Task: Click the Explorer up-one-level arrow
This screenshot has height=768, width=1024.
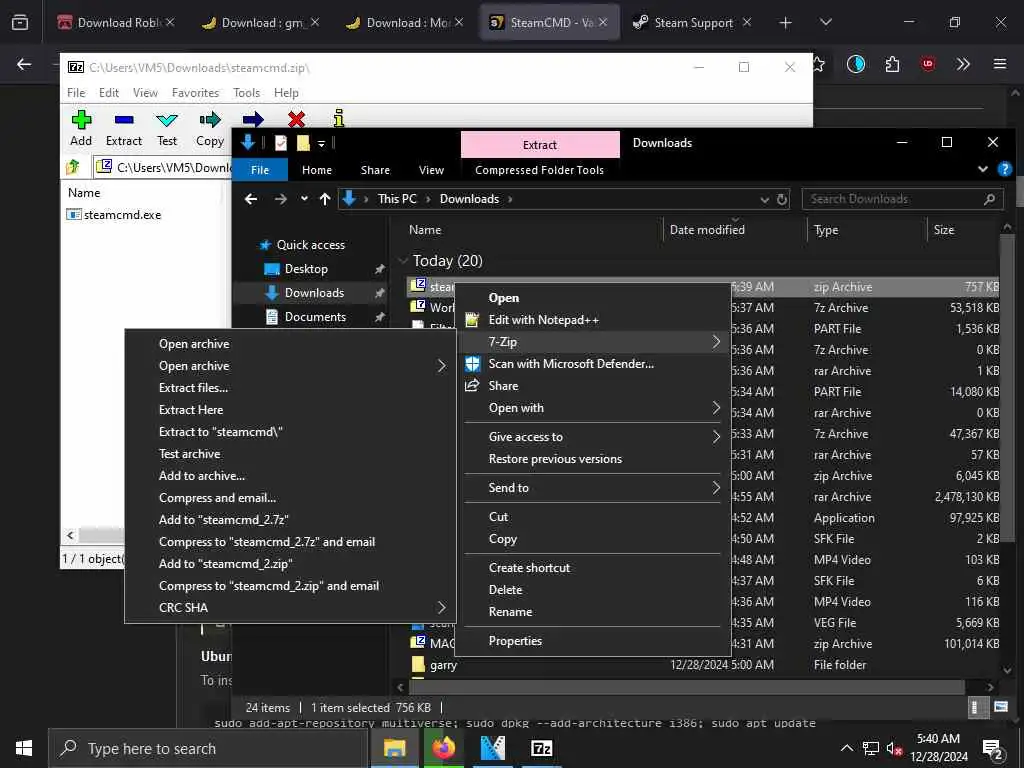Action: 325,199
